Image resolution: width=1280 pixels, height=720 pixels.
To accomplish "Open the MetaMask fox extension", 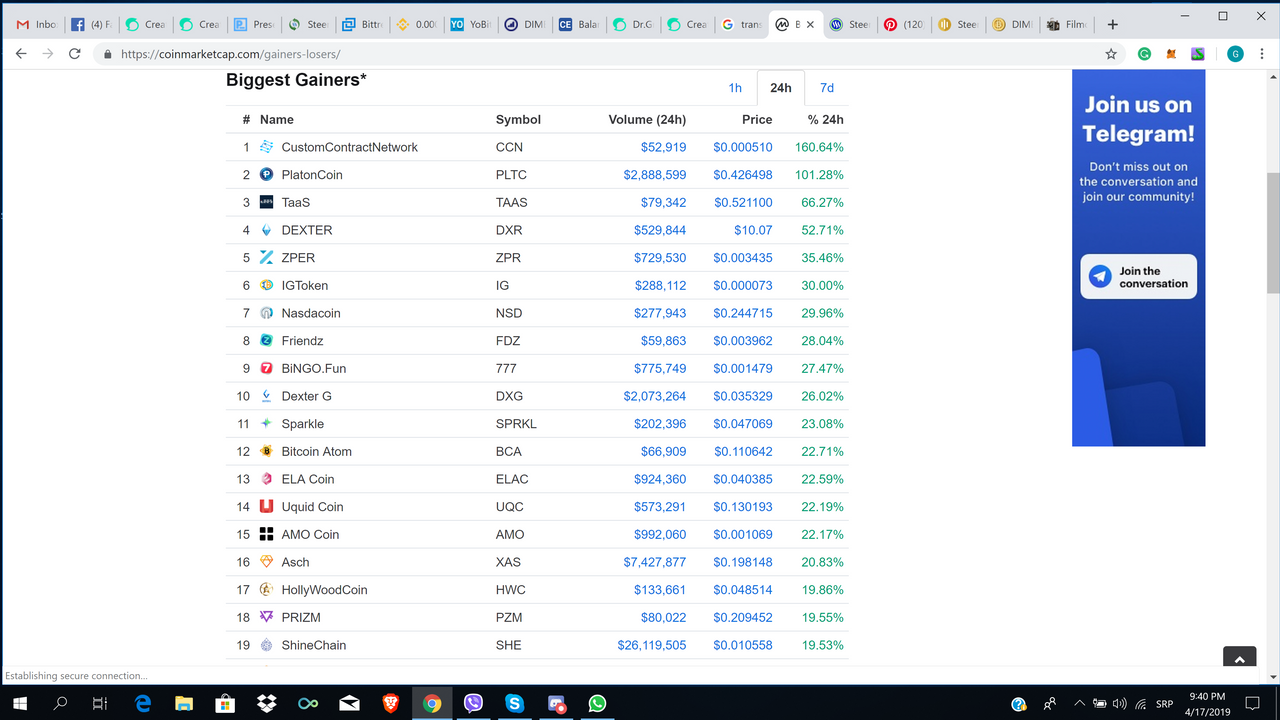I will click(x=1171, y=54).
